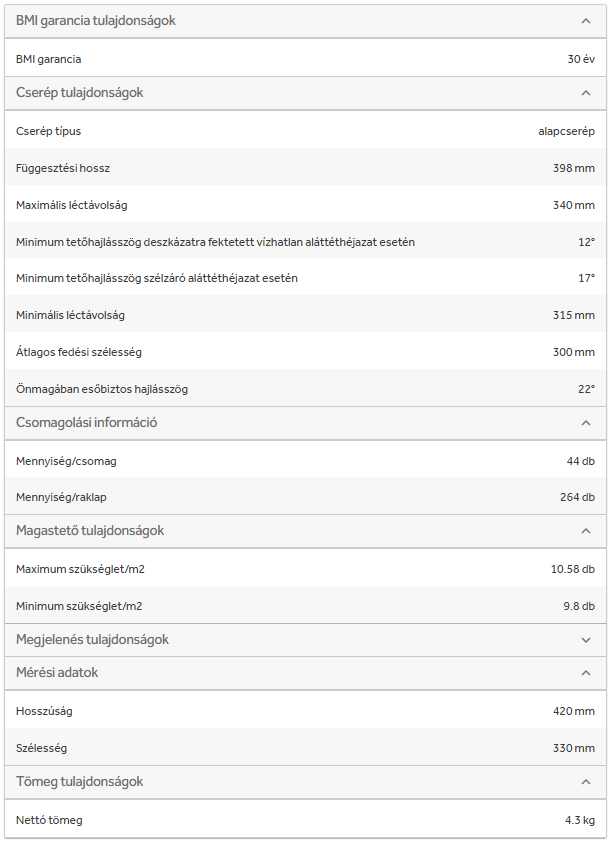
Task: Click the chevron icon on Tömeg tulajdonságok header
Action: click(586, 782)
